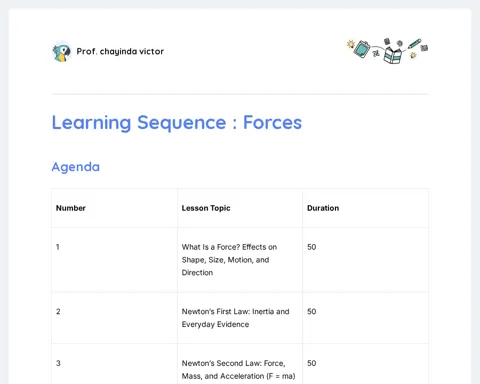The image size is (480, 384).
Task: Select Newton's First Law lesson topic cell
Action: (240, 318)
